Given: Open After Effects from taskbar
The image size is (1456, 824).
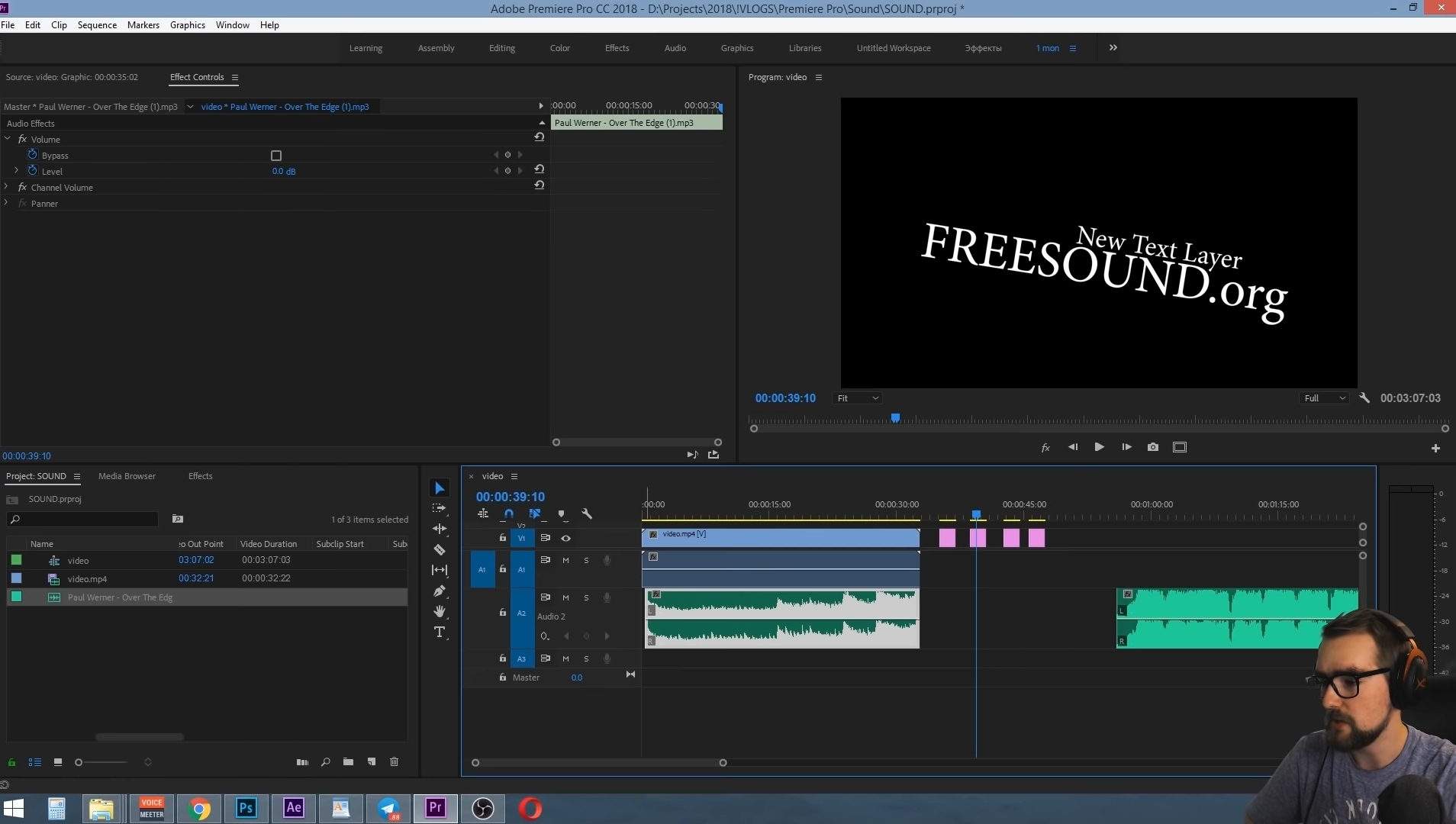Looking at the screenshot, I should coord(294,808).
